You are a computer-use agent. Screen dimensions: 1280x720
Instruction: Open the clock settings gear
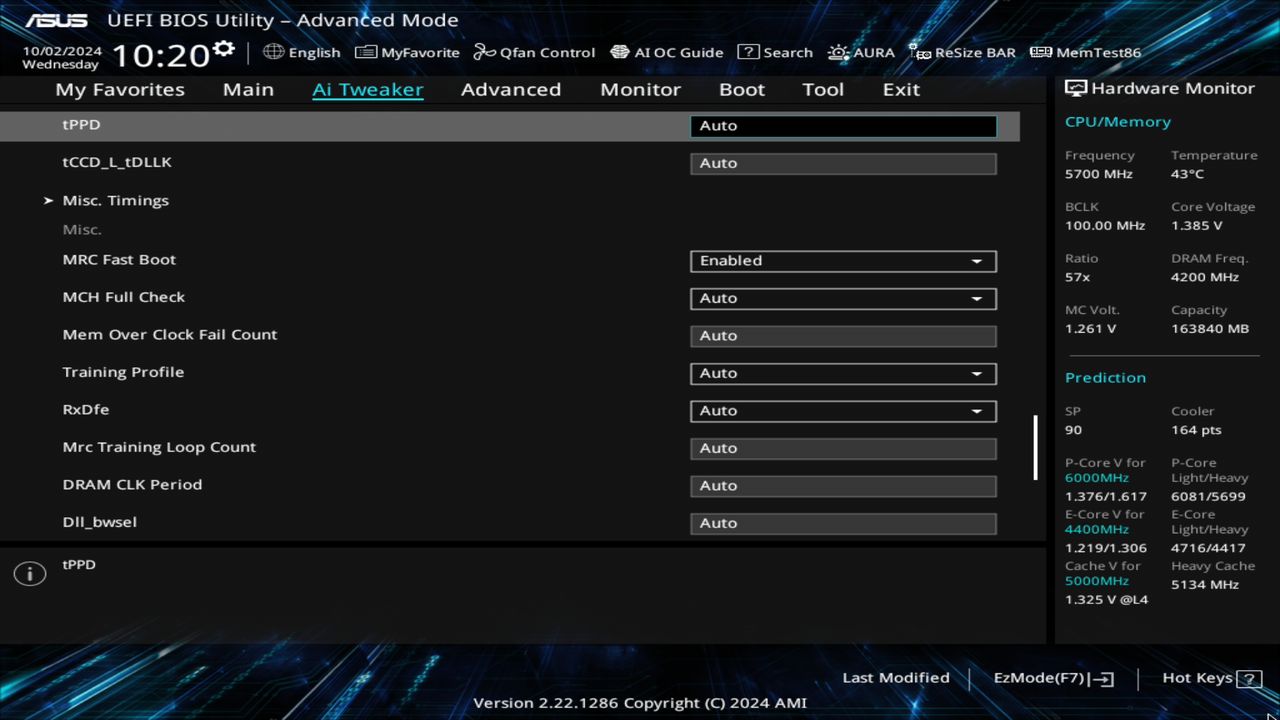[x=224, y=46]
